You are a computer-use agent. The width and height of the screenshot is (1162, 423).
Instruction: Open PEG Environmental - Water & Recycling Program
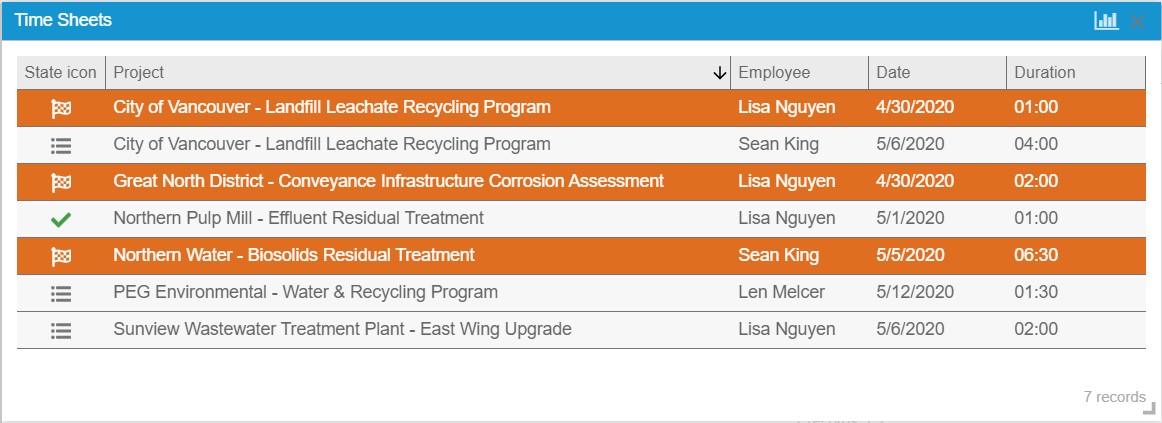[x=305, y=293]
